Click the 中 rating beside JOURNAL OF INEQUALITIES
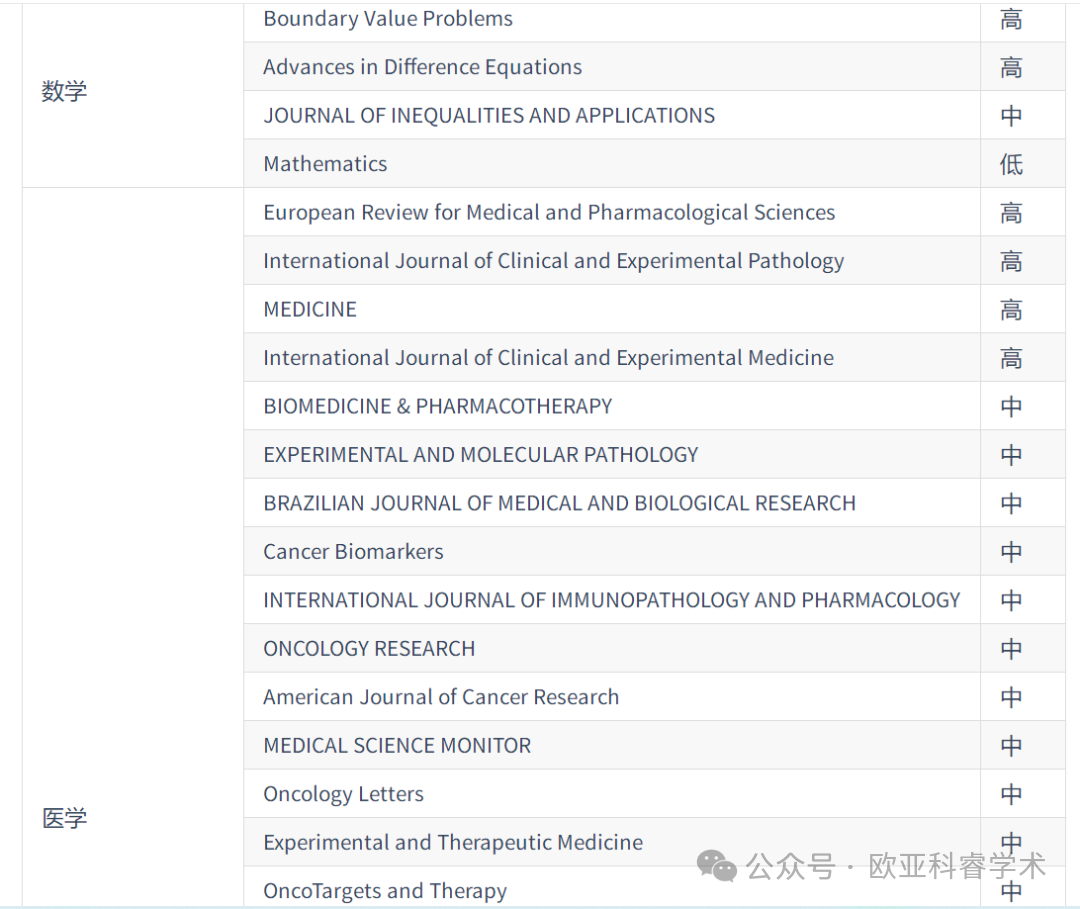1080x909 pixels. tap(1011, 116)
